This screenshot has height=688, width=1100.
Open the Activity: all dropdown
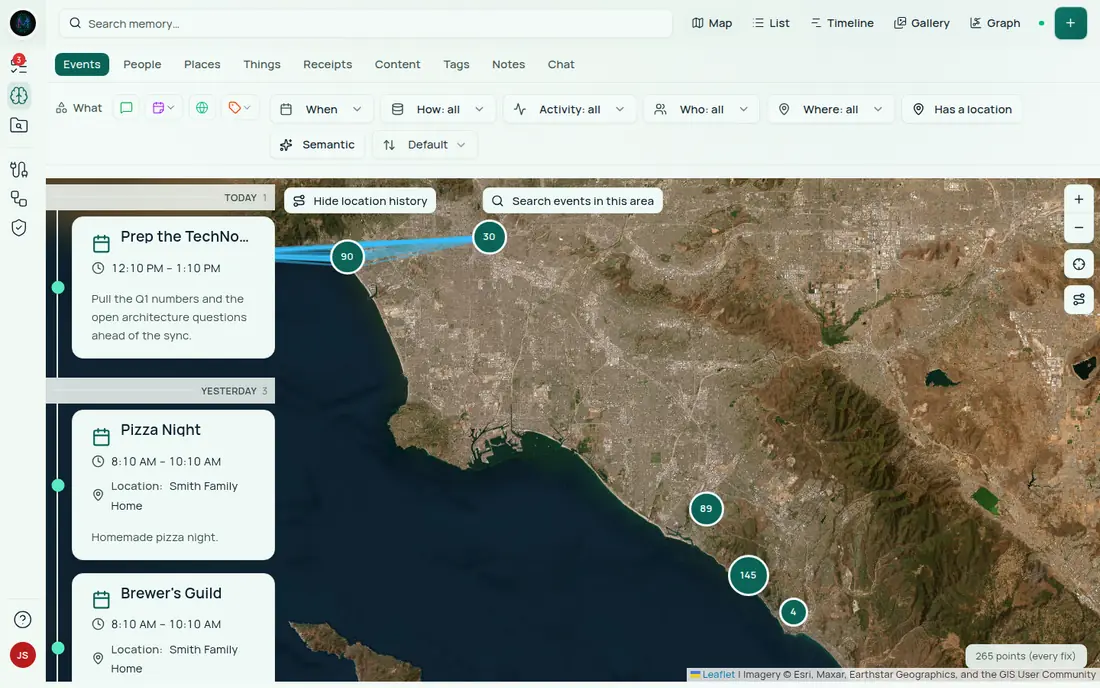pos(570,109)
